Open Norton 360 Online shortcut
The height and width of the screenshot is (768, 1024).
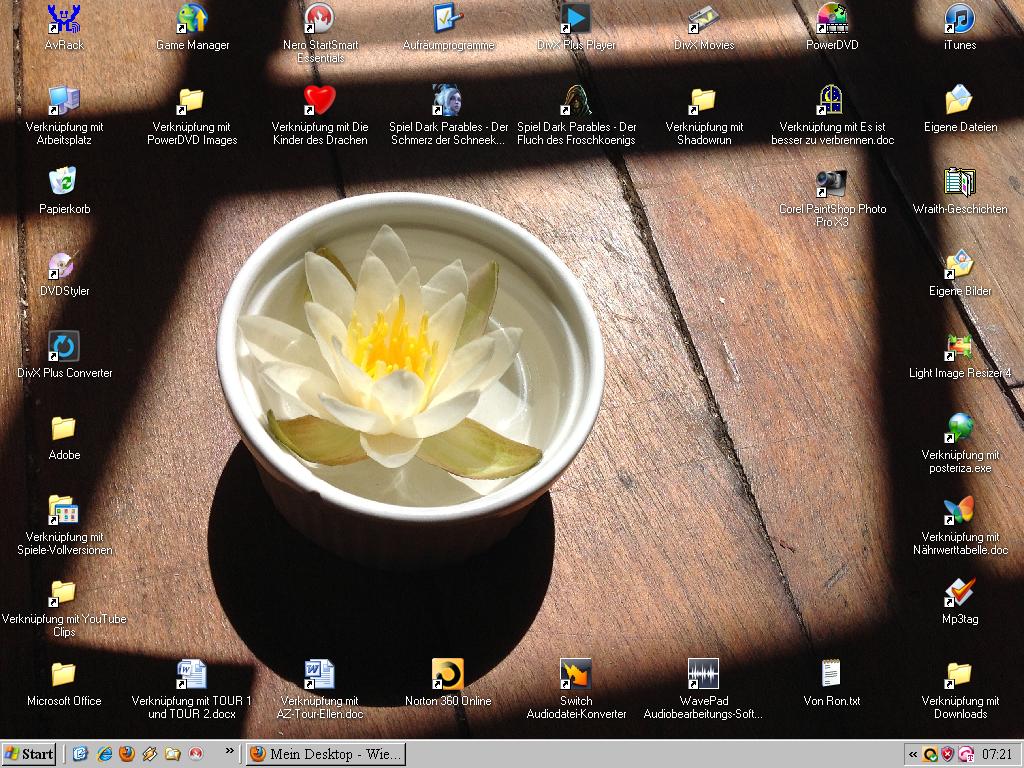[x=447, y=675]
